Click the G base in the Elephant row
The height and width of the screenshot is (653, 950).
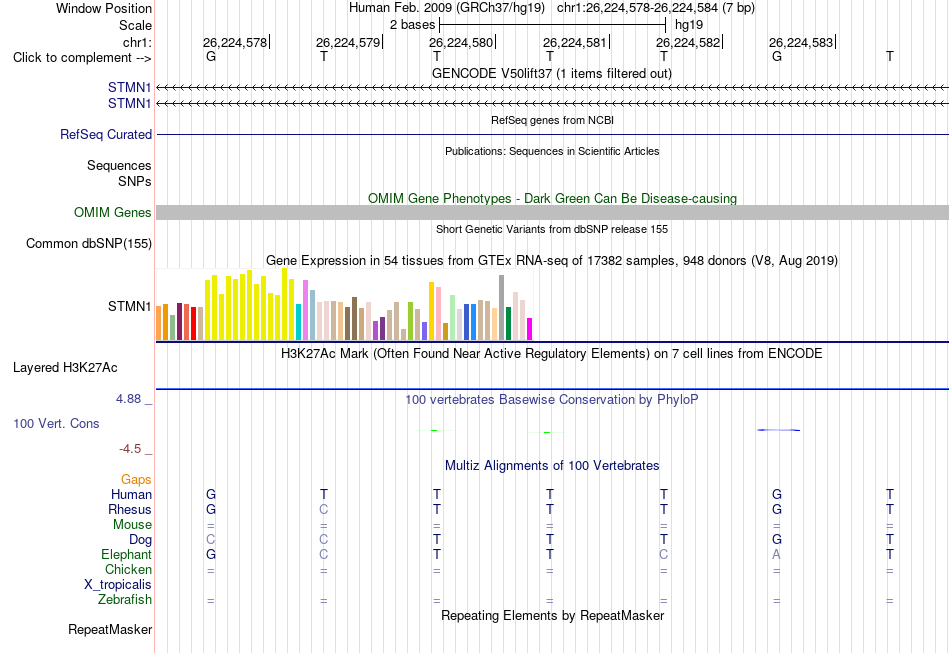(211, 554)
